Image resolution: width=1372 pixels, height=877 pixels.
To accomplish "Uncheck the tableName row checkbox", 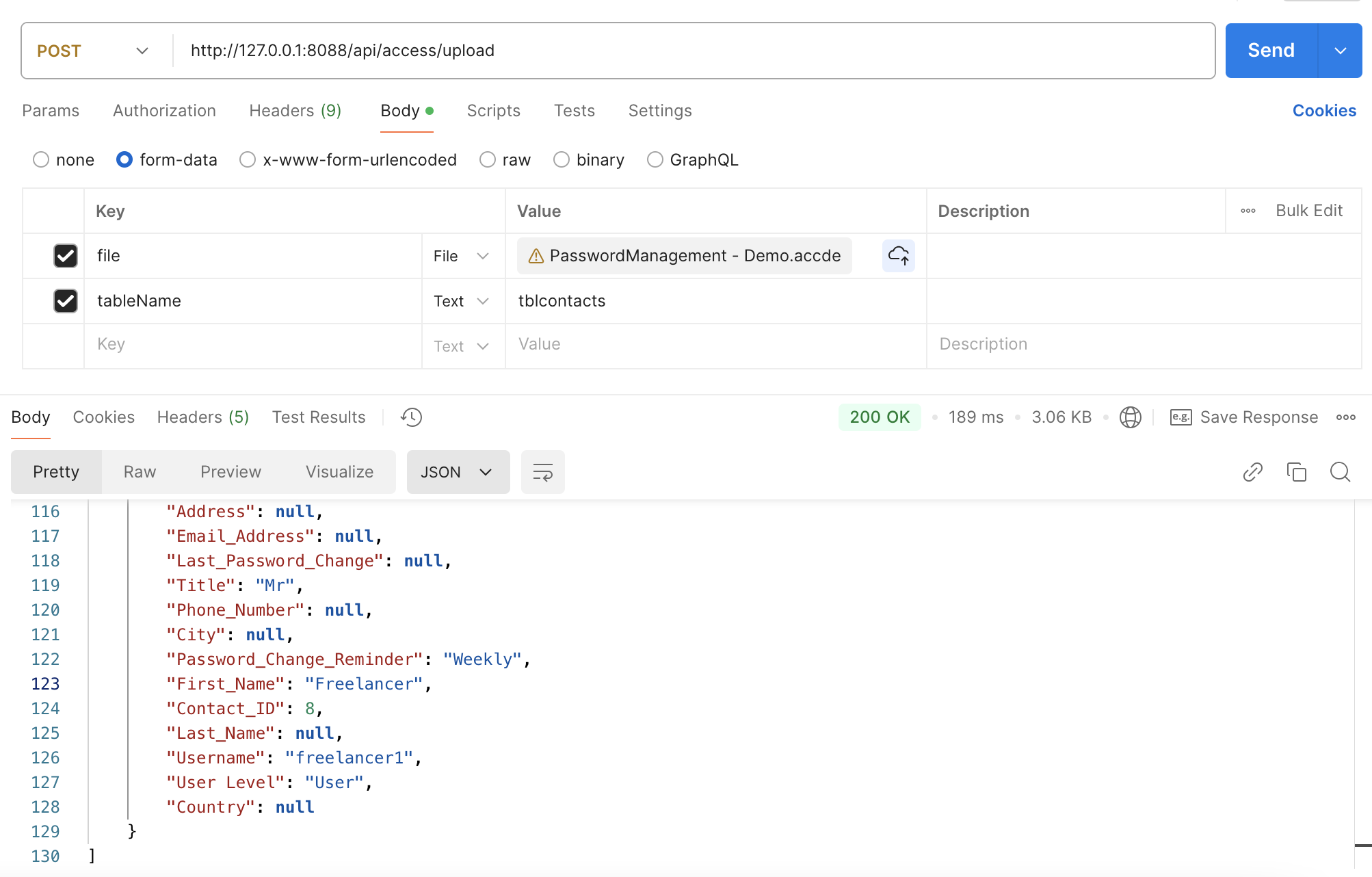I will (66, 301).
